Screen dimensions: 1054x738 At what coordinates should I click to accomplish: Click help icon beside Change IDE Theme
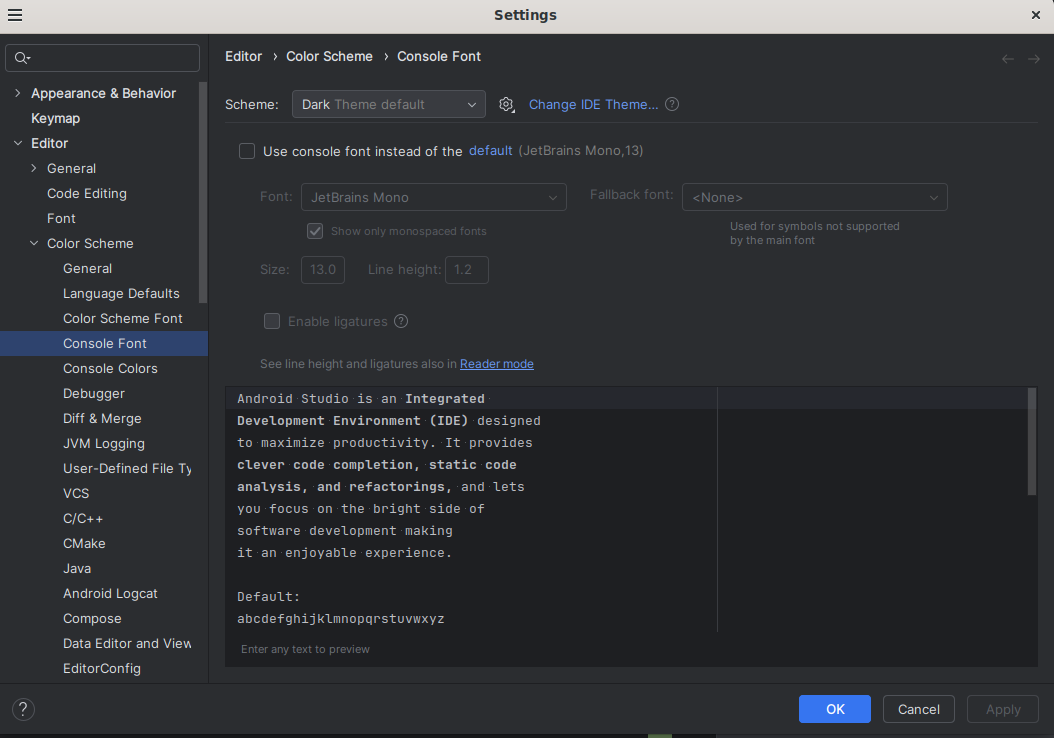(x=672, y=104)
